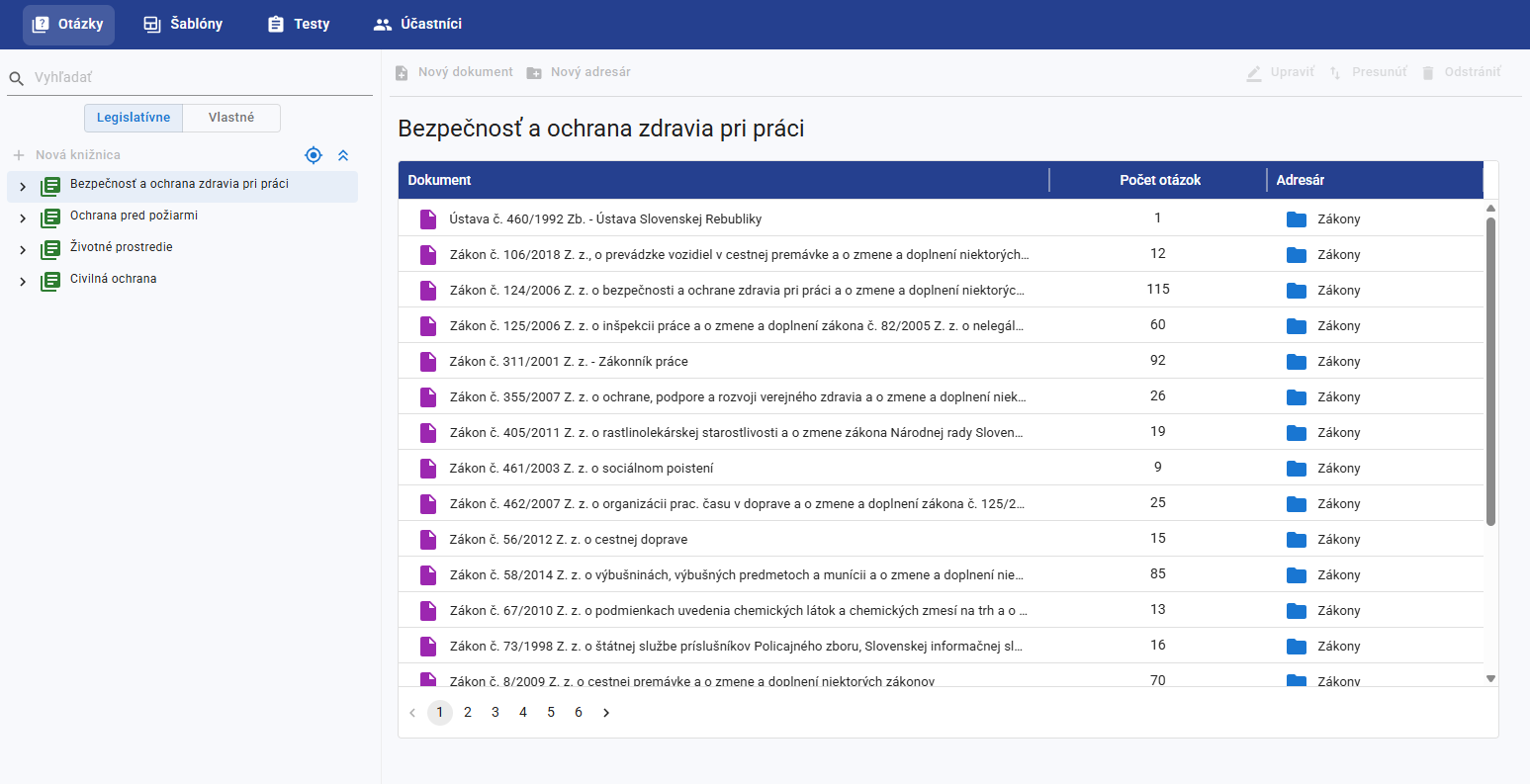Switch to the Vlastné library filter
The image size is (1530, 784).
click(x=231, y=118)
